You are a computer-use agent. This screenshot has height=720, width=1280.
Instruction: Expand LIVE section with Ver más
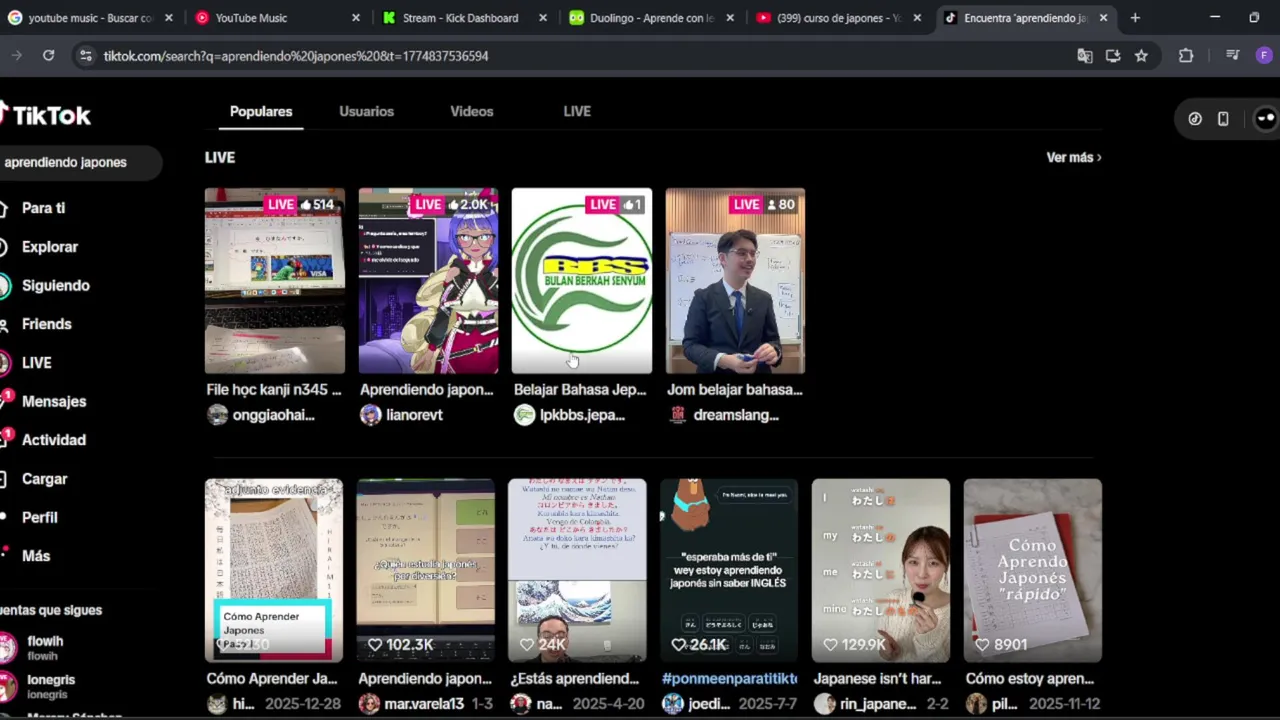[x=1074, y=157]
